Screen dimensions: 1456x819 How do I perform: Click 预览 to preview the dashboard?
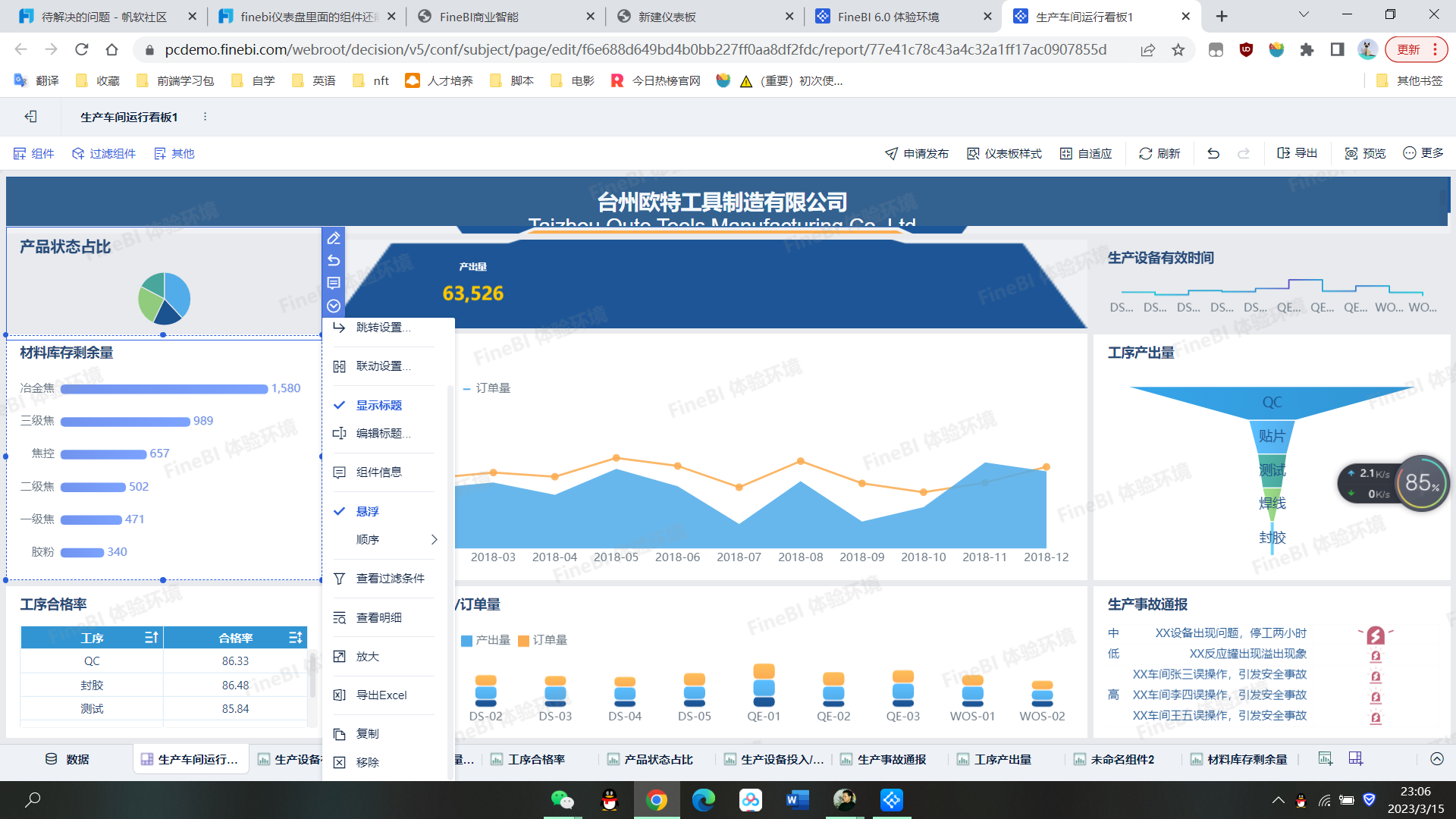(1365, 153)
